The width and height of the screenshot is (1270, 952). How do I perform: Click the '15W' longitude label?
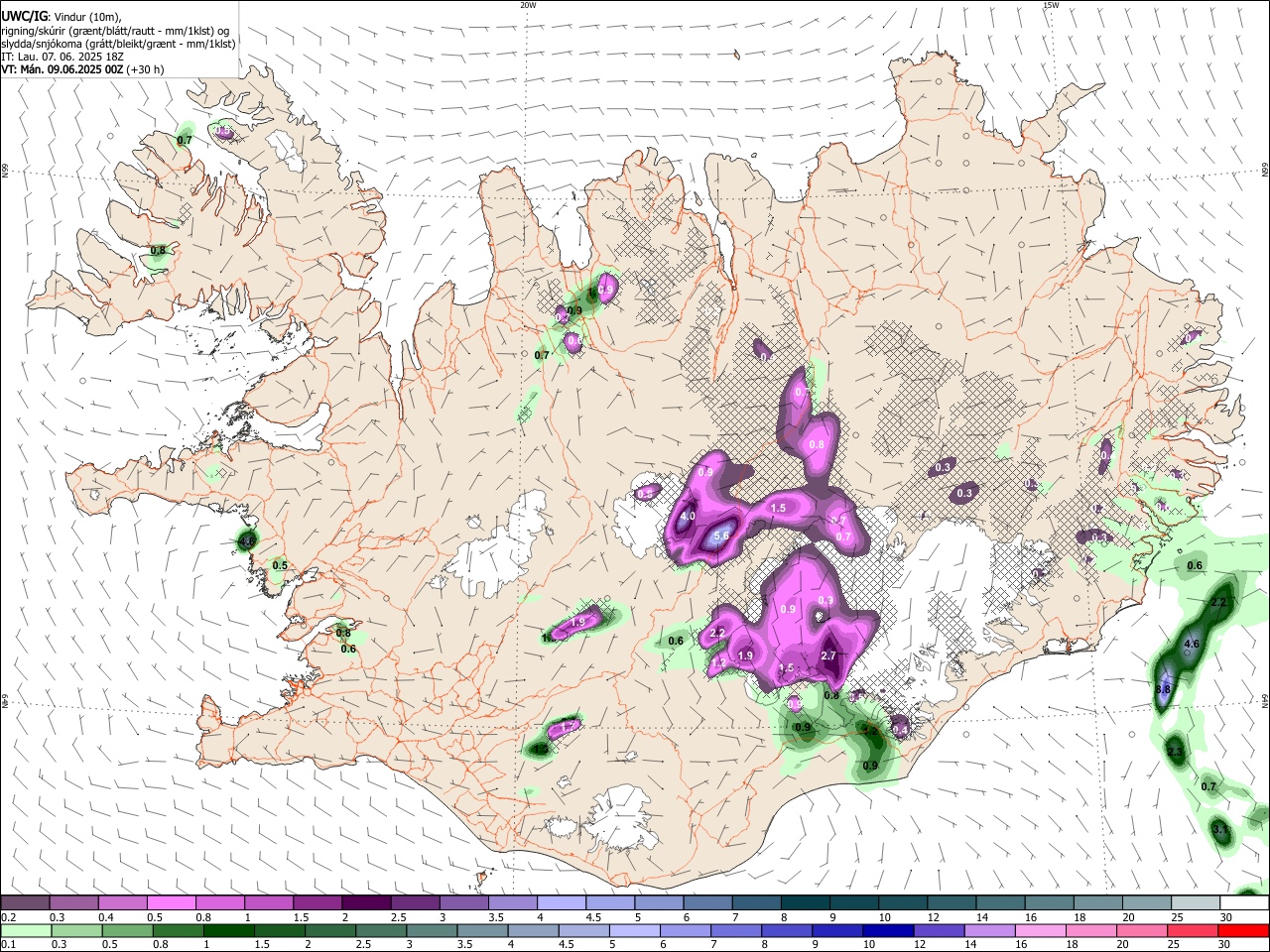[x=1051, y=5]
